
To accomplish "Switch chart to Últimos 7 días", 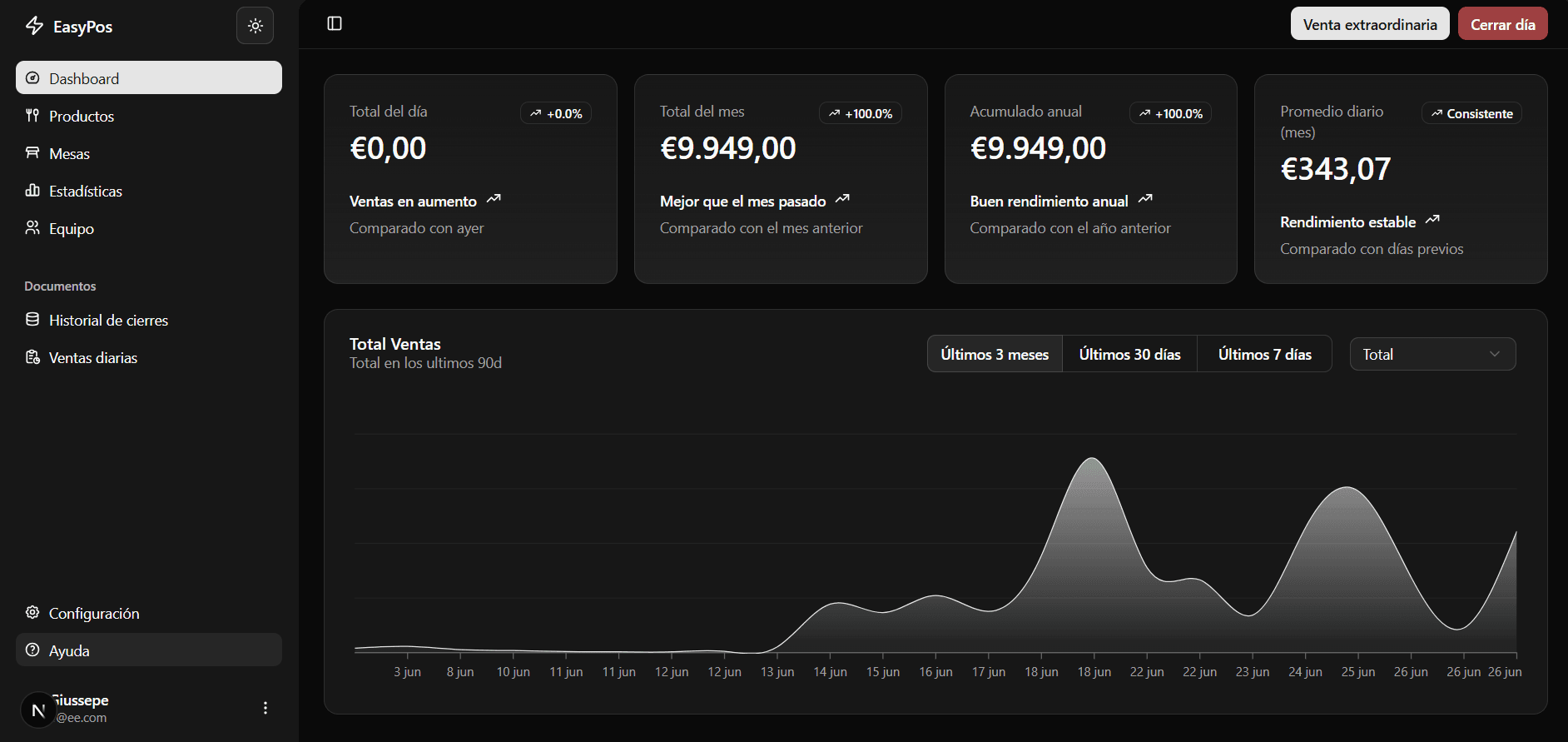I will tap(1264, 354).
